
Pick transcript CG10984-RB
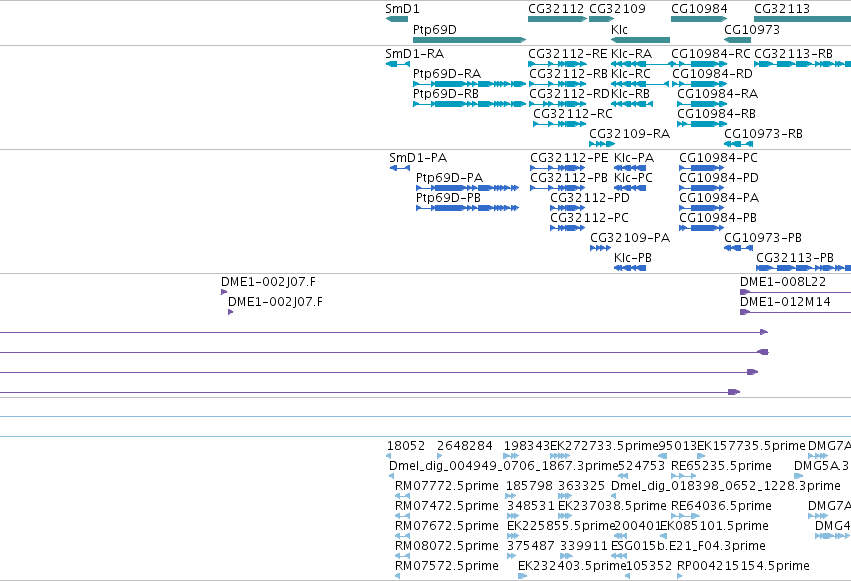click(x=702, y=124)
